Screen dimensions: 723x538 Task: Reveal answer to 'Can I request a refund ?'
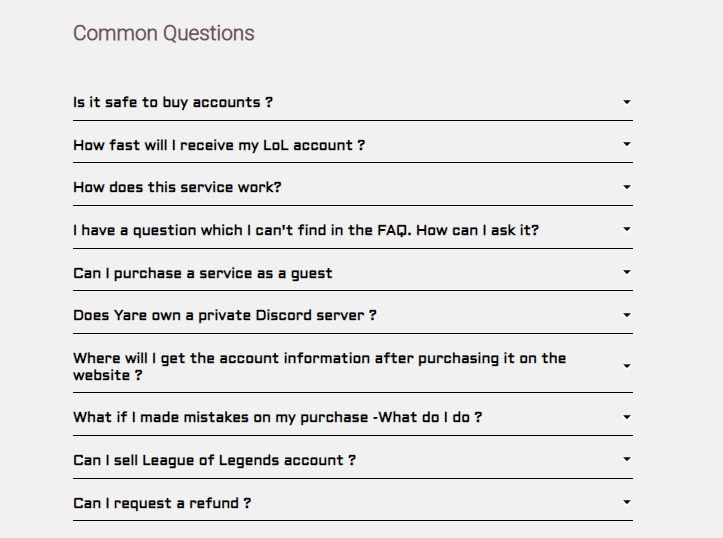click(162, 503)
